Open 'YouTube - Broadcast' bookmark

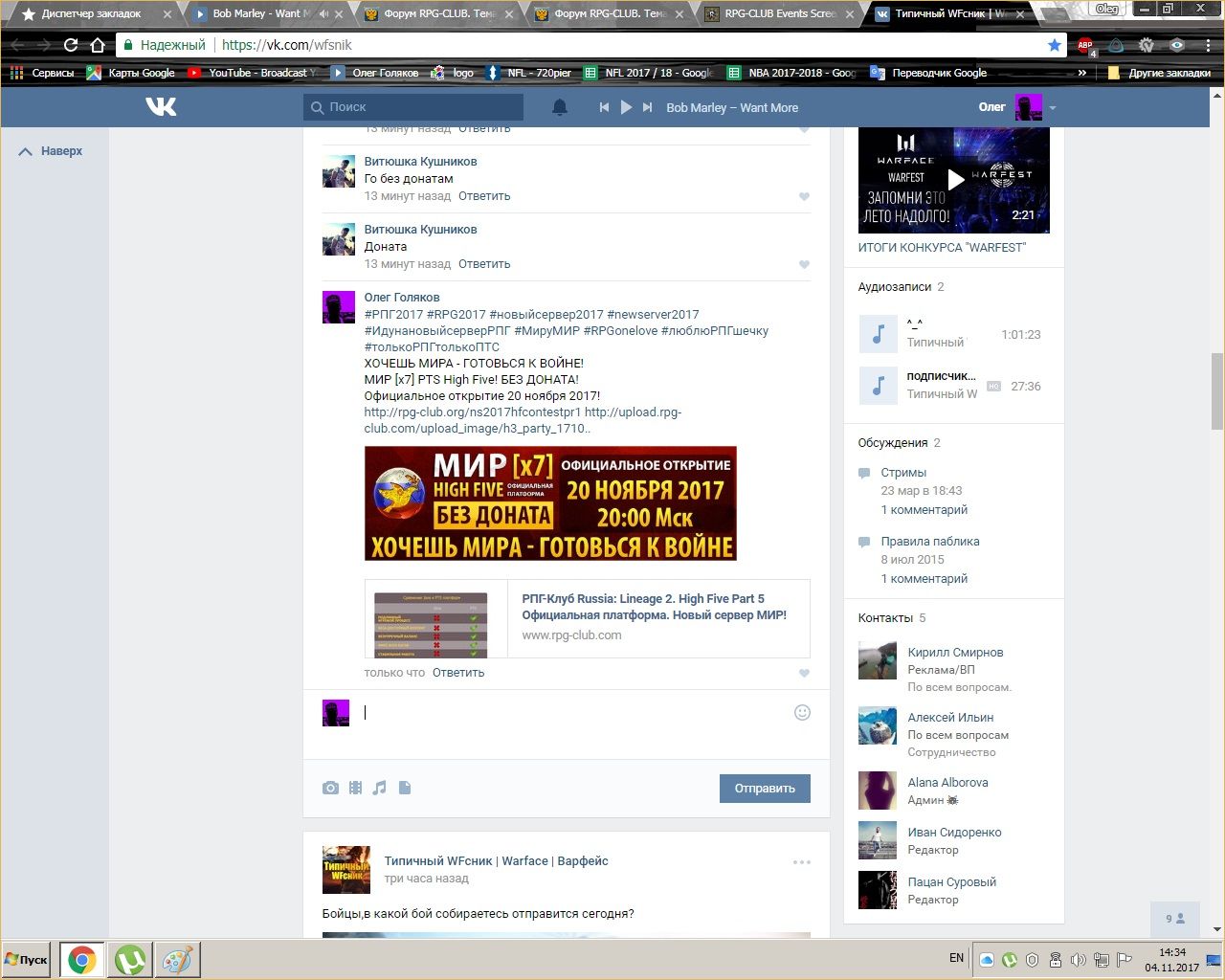[x=252, y=73]
